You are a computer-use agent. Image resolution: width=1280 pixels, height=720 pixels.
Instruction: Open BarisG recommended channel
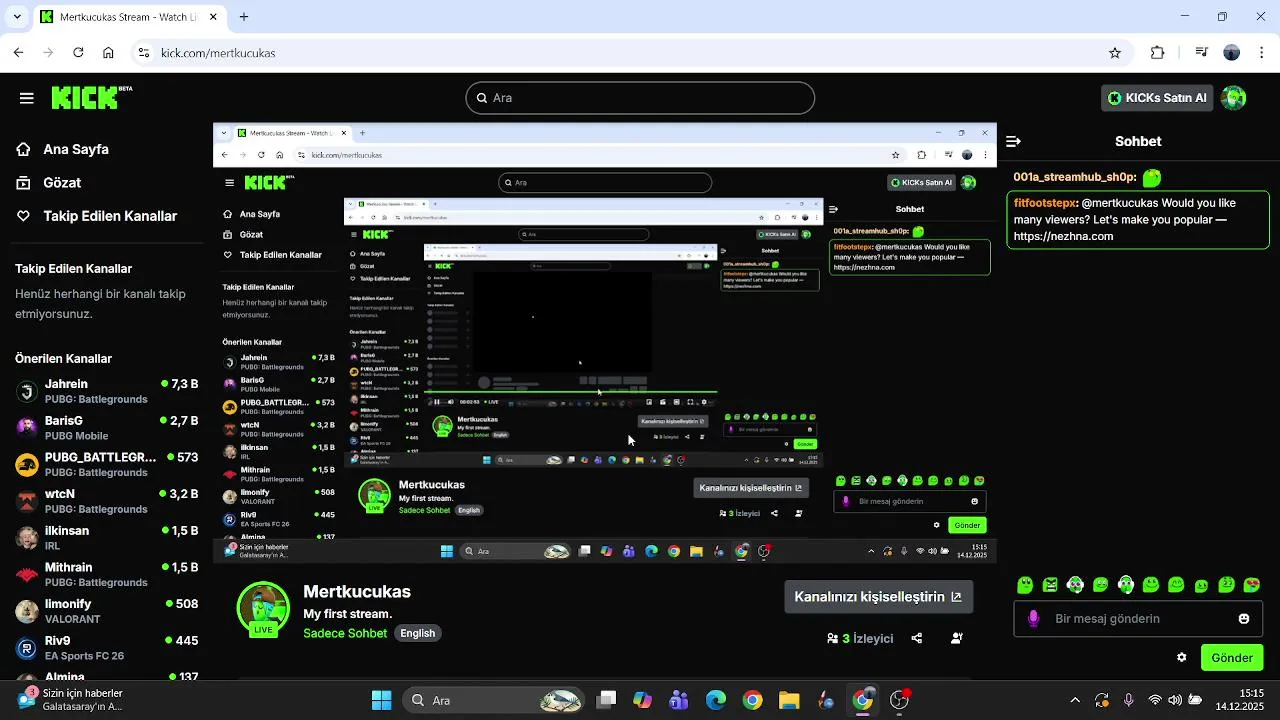click(106, 428)
